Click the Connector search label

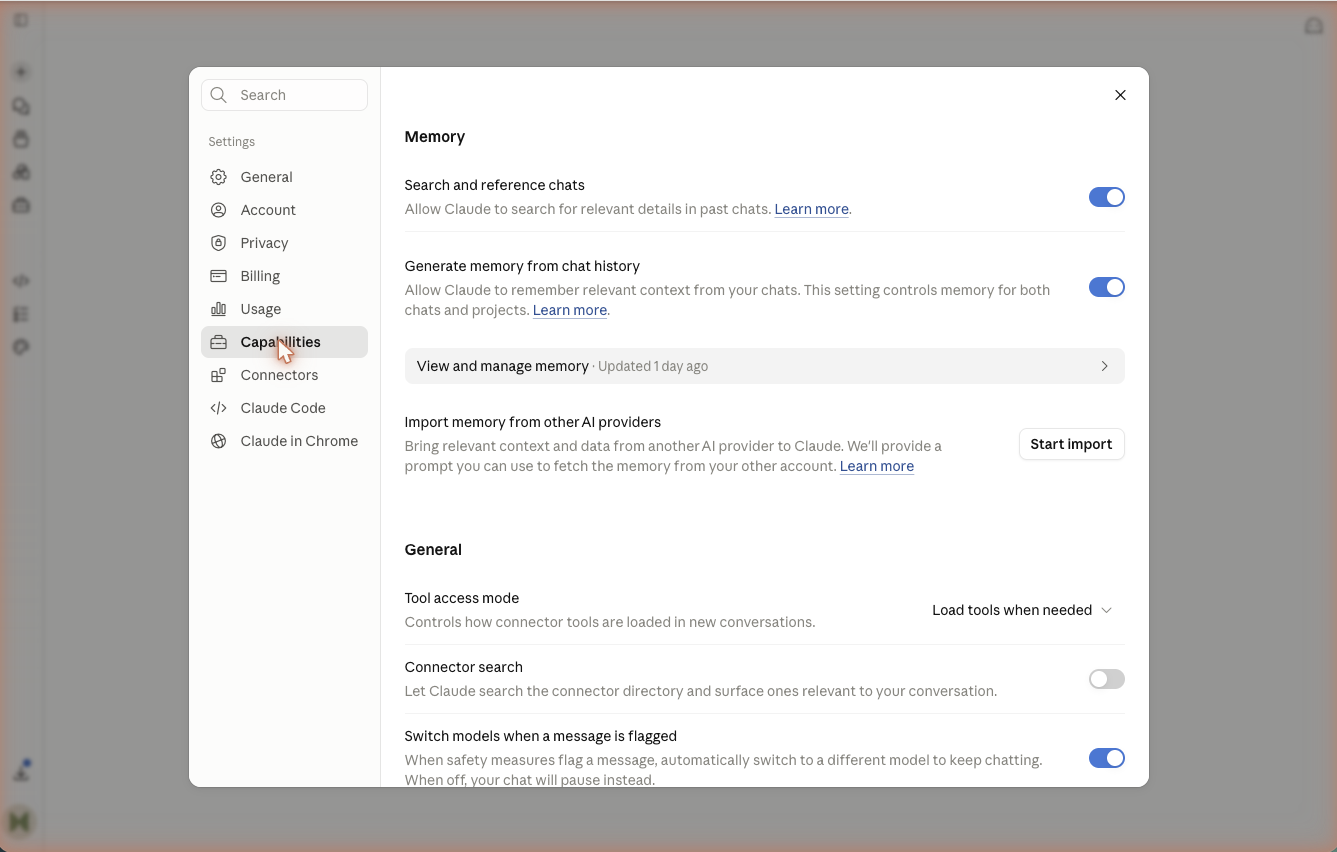(x=464, y=667)
